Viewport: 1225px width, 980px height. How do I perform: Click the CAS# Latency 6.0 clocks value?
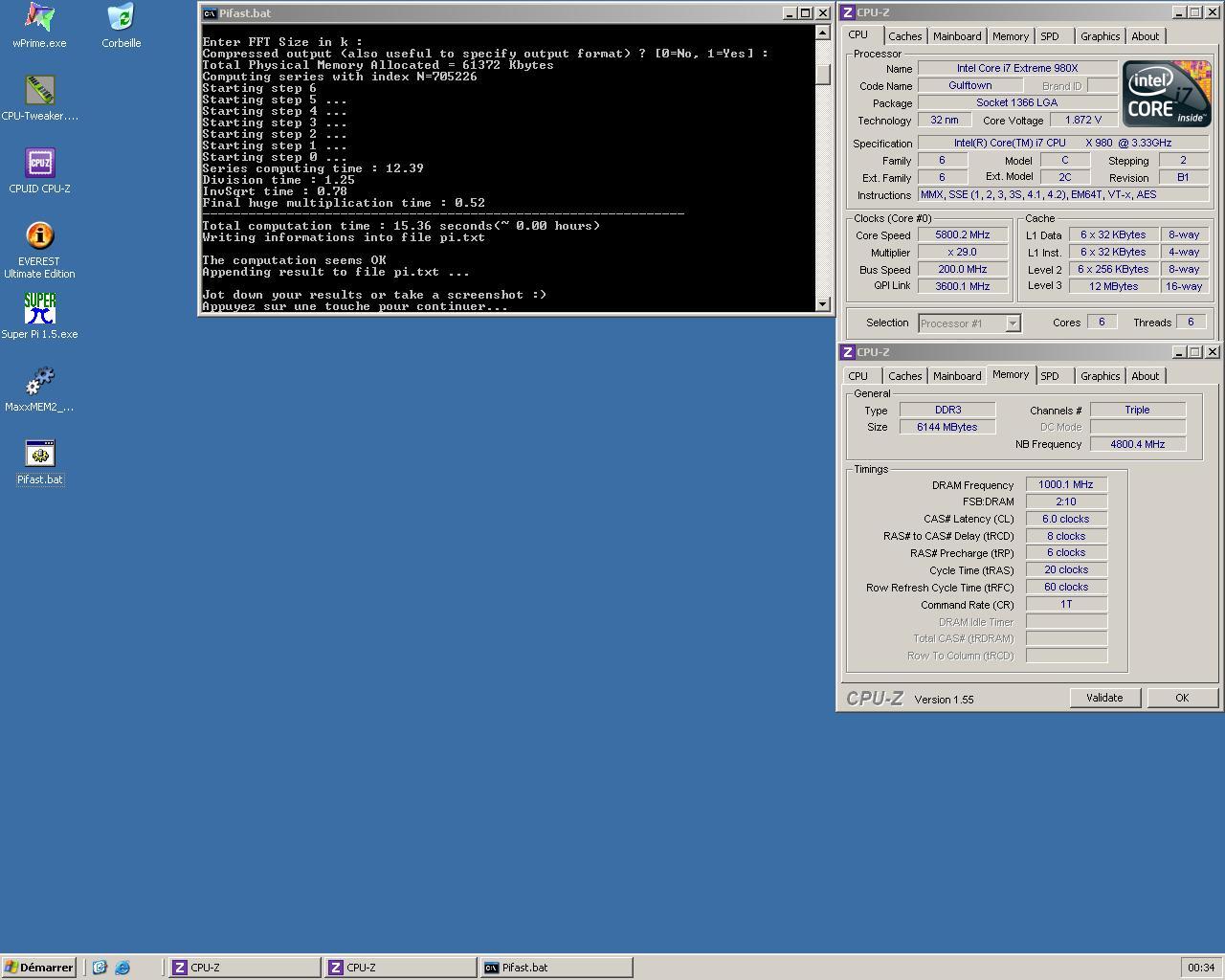tap(1066, 519)
